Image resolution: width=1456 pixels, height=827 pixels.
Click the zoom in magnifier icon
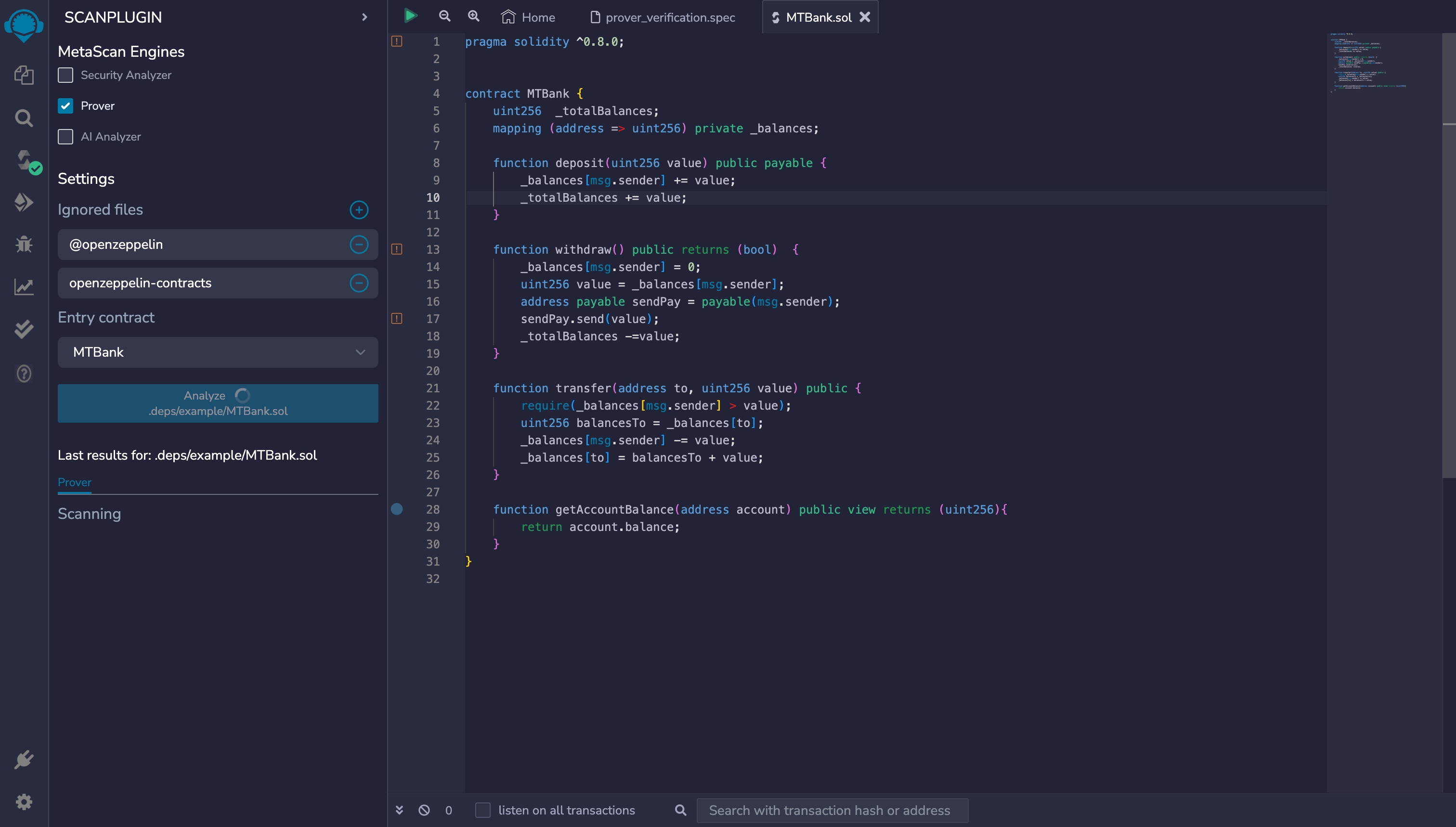tap(474, 16)
